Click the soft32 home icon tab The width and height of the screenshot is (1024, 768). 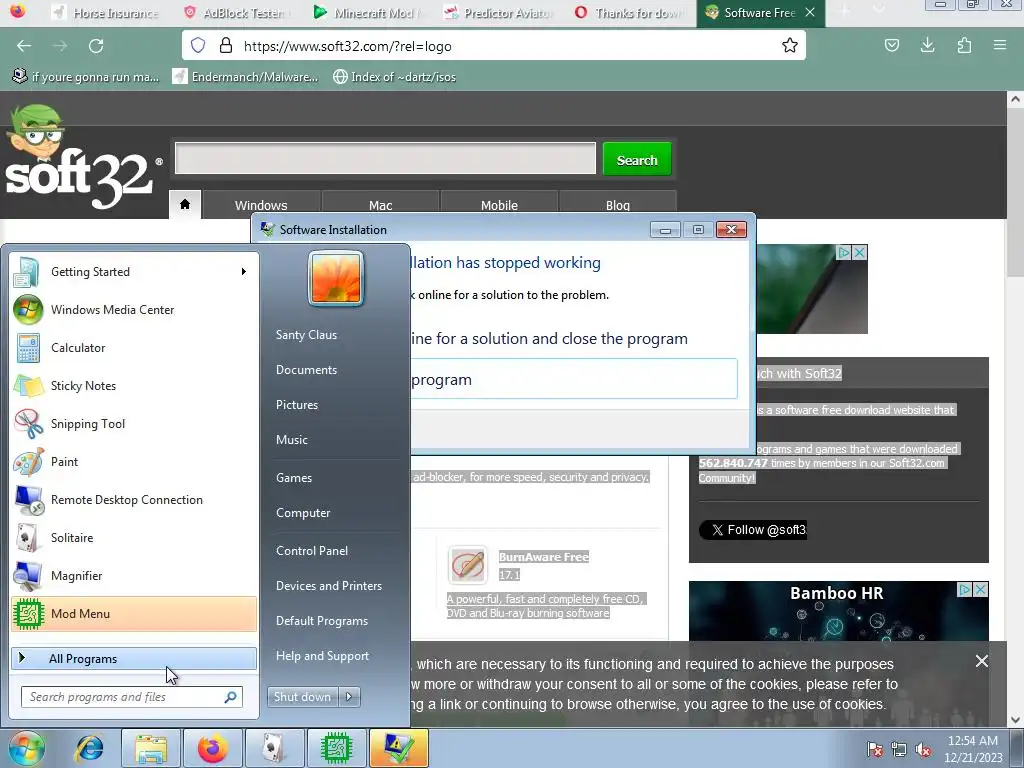coord(185,204)
